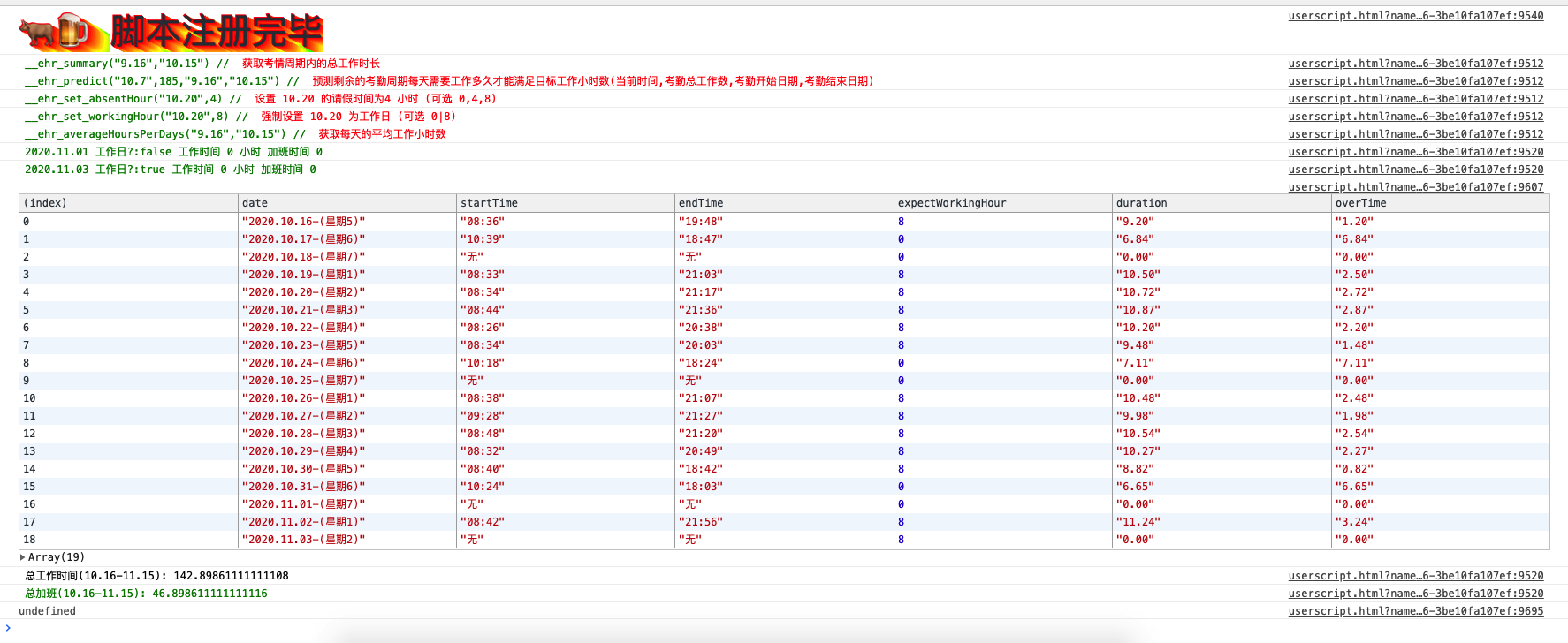Sort table by the date column header
The image size is (1568, 643).
[347, 203]
